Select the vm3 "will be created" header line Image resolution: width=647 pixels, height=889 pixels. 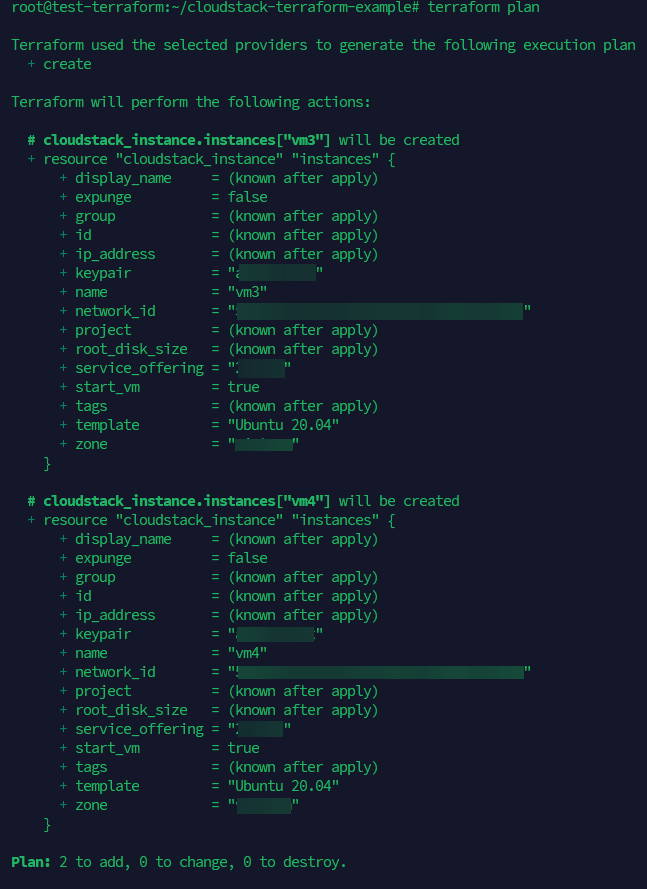(x=243, y=140)
